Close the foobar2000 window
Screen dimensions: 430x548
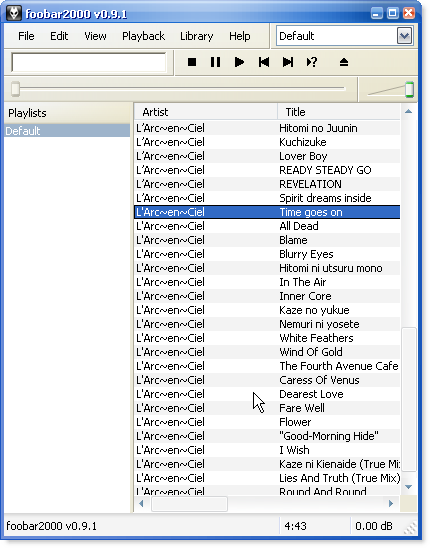(409, 14)
